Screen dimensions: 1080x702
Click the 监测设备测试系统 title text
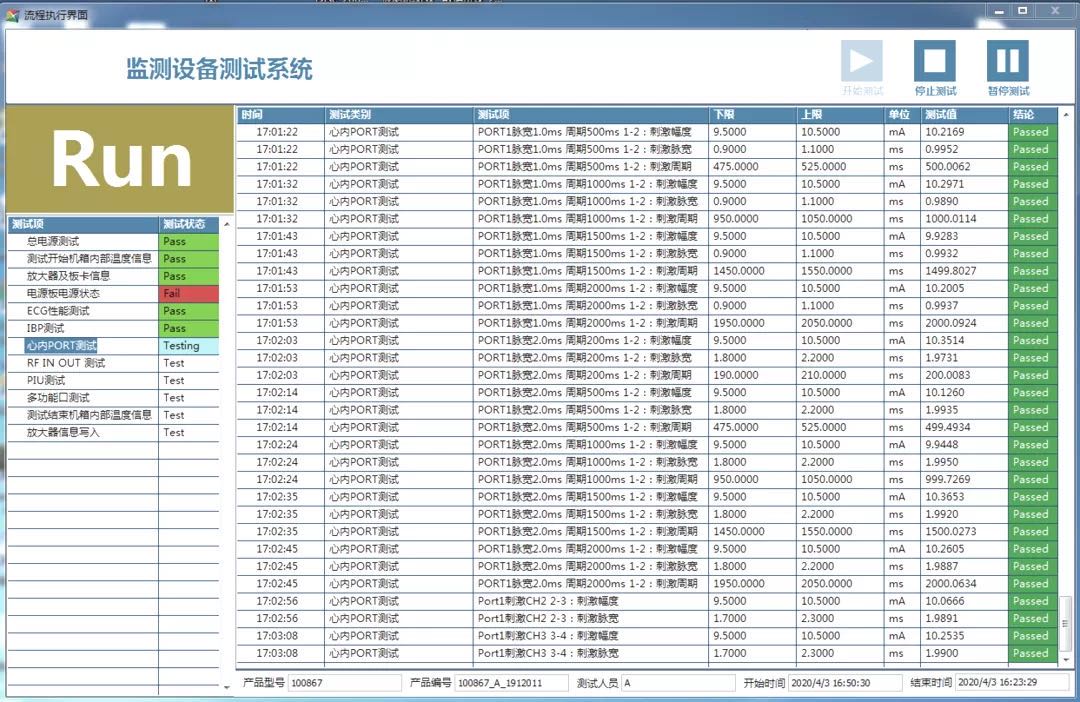coord(219,69)
